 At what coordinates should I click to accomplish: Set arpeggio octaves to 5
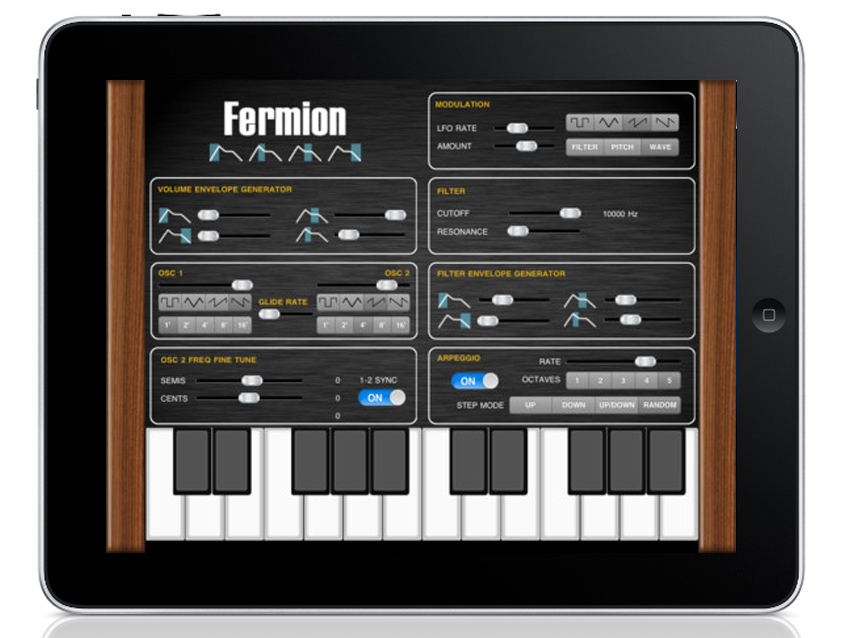click(669, 381)
